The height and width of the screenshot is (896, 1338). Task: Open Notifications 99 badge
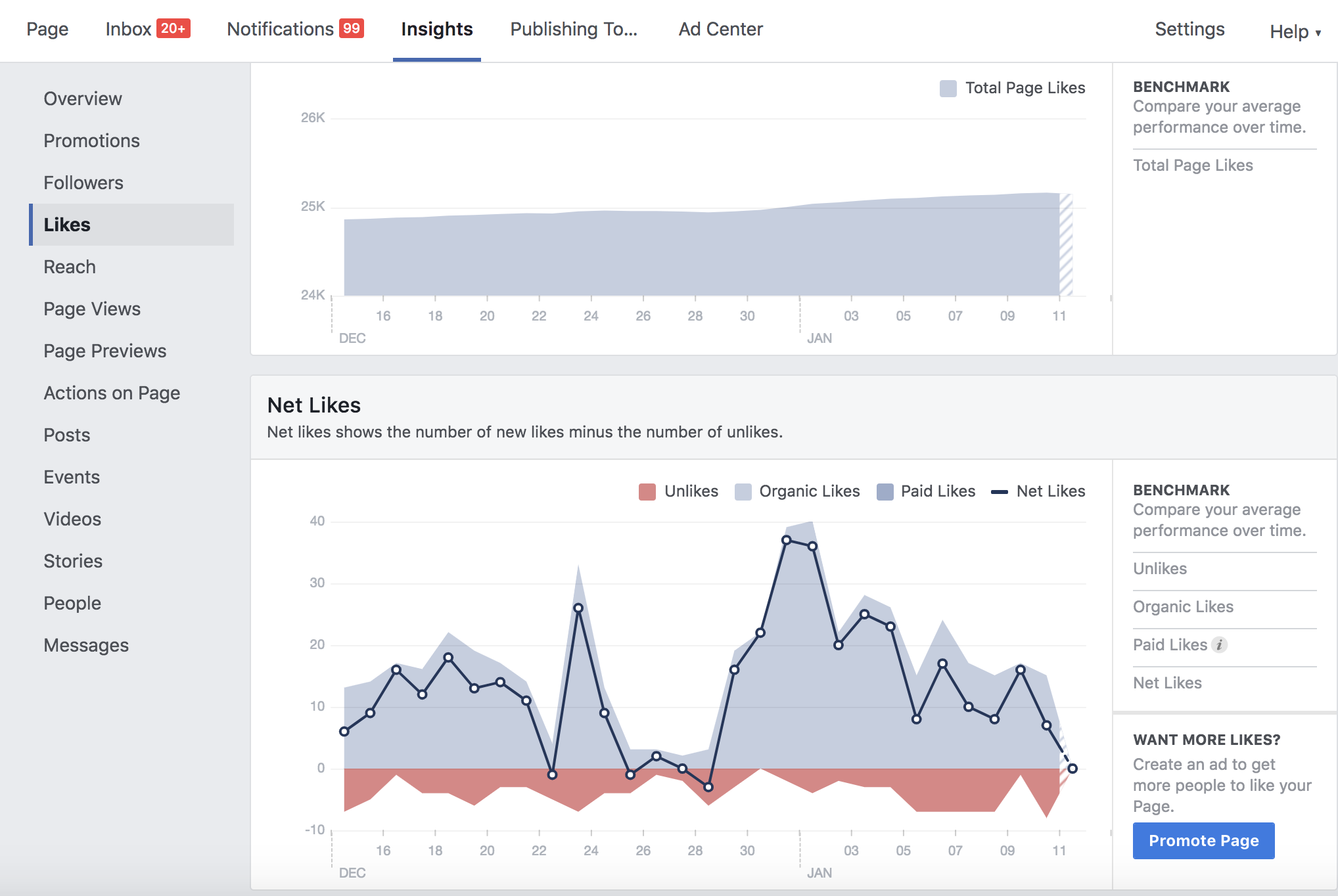[352, 28]
